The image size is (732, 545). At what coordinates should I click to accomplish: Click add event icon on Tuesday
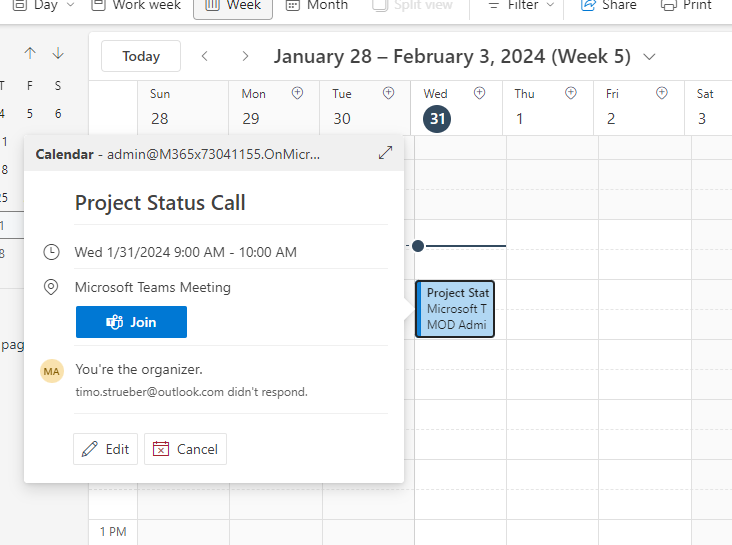pyautogui.click(x=388, y=93)
